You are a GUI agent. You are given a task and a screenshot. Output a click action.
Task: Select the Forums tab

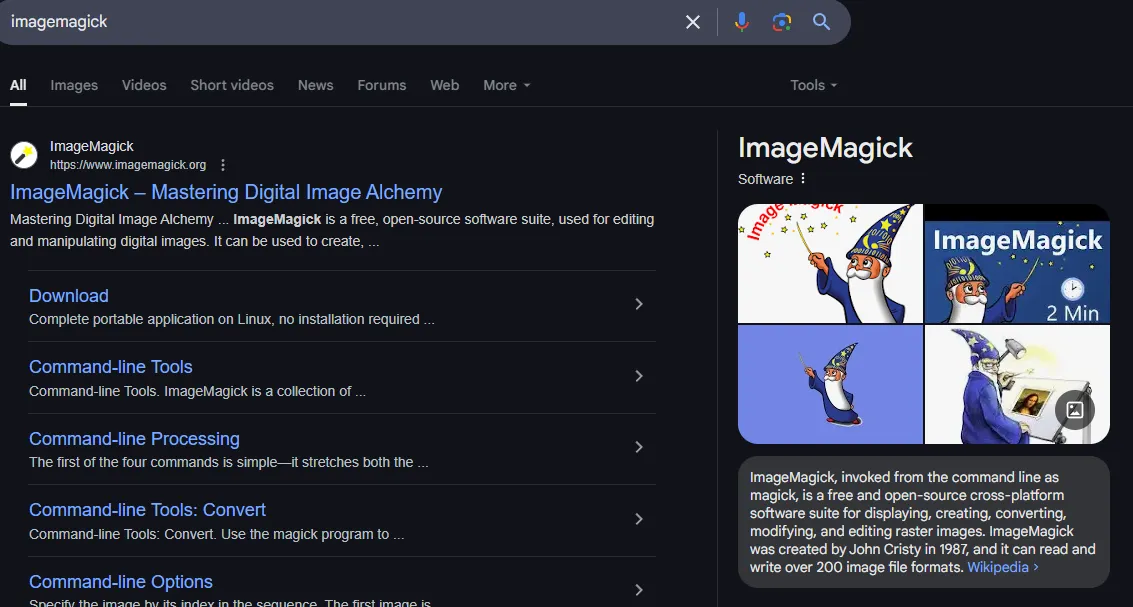click(382, 85)
